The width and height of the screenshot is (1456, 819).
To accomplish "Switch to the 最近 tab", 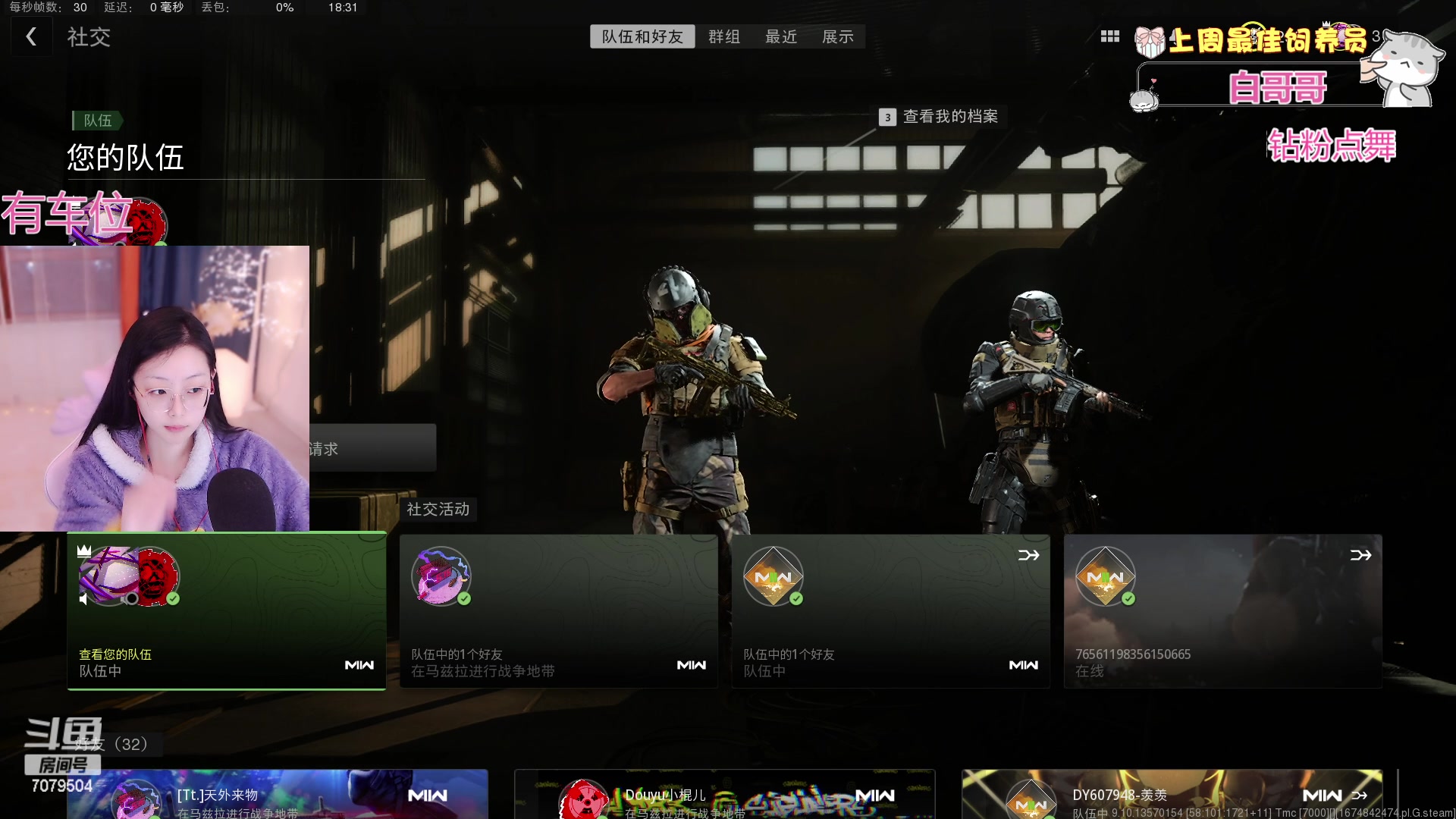I will 781,36.
